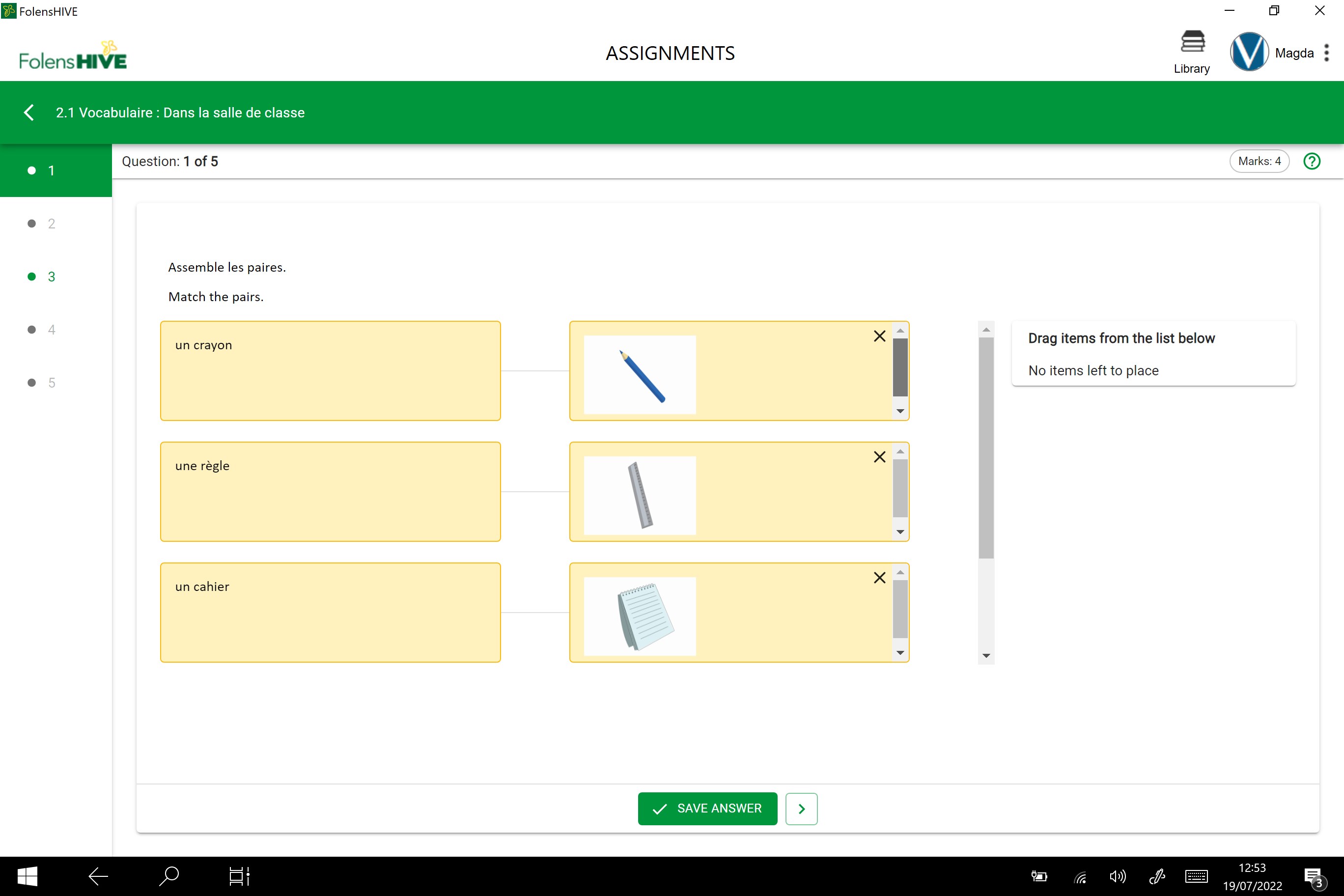The width and height of the screenshot is (1344, 896).
Task: Click the notebook image thumbnail
Action: tap(640, 616)
